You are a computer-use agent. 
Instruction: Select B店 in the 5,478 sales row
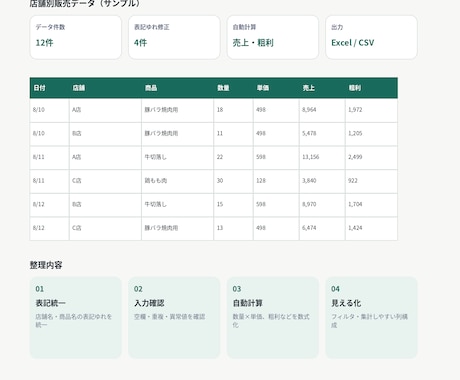(x=105, y=134)
